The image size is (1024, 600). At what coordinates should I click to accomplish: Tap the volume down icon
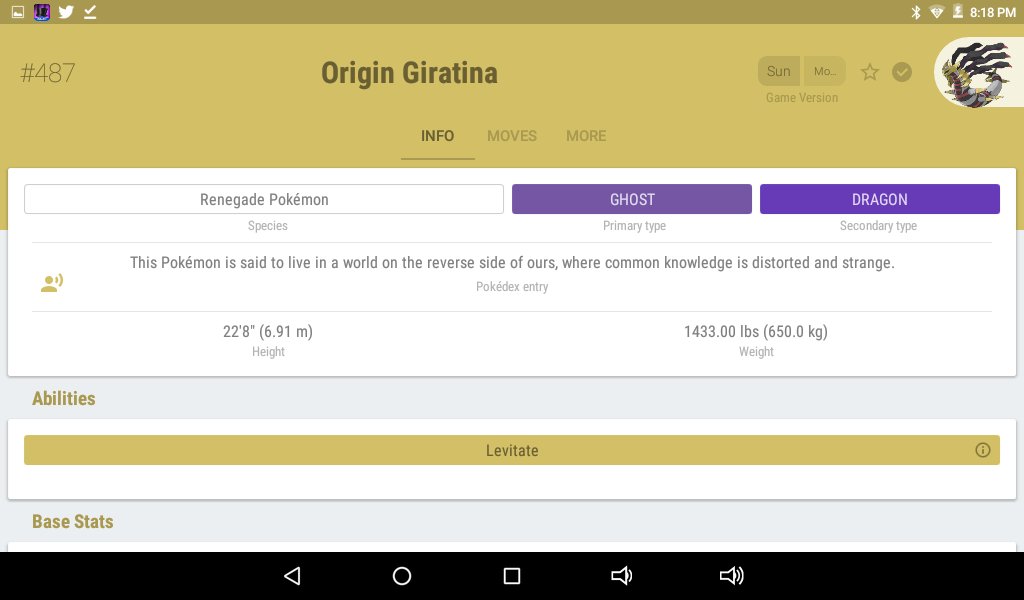click(x=621, y=575)
